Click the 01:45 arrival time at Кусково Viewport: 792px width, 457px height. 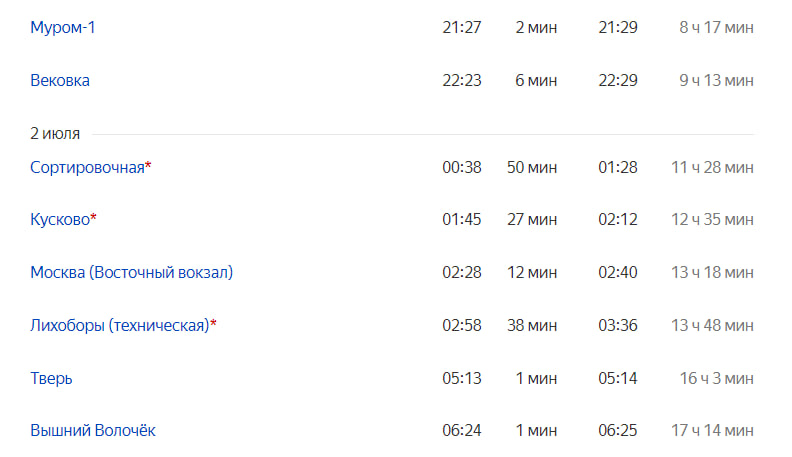pyautogui.click(x=462, y=219)
